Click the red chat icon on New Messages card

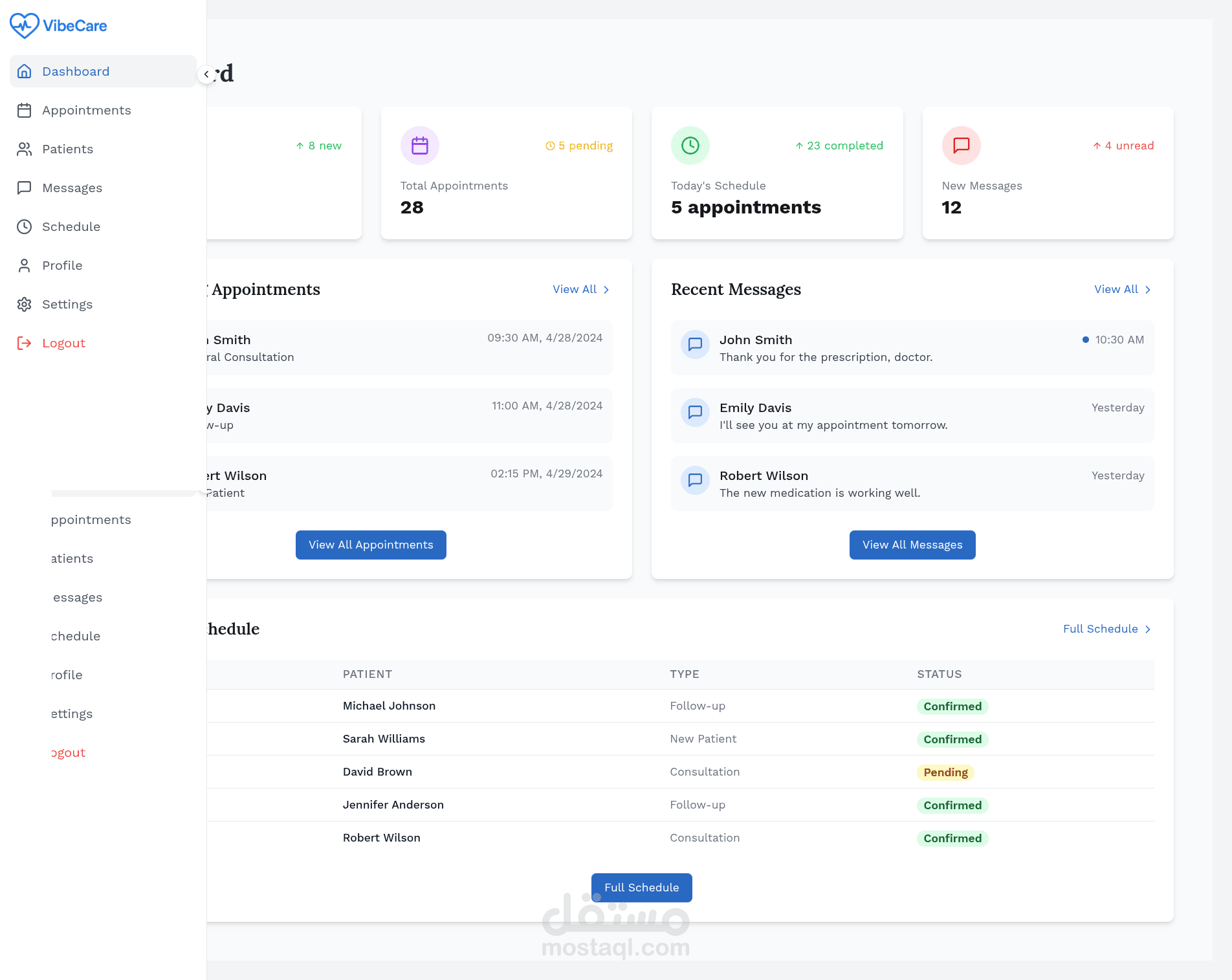point(962,146)
